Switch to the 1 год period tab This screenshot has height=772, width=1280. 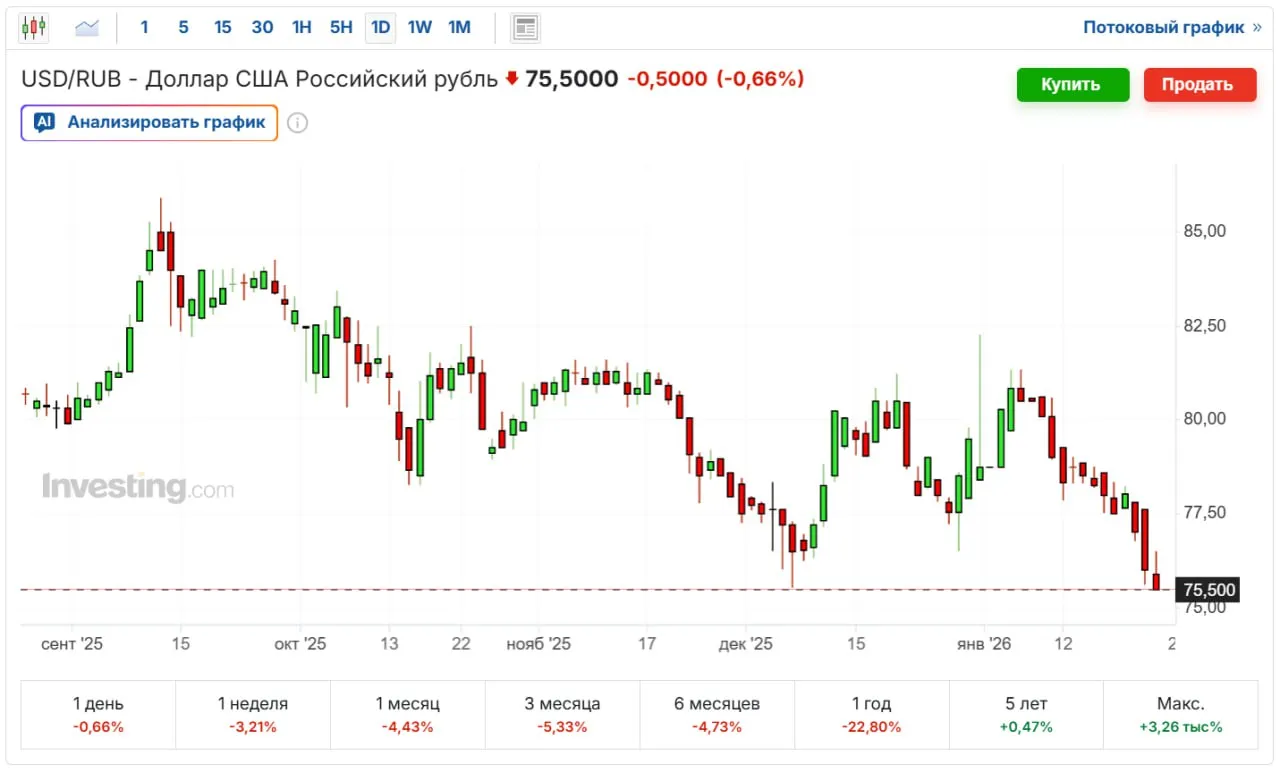[871, 714]
